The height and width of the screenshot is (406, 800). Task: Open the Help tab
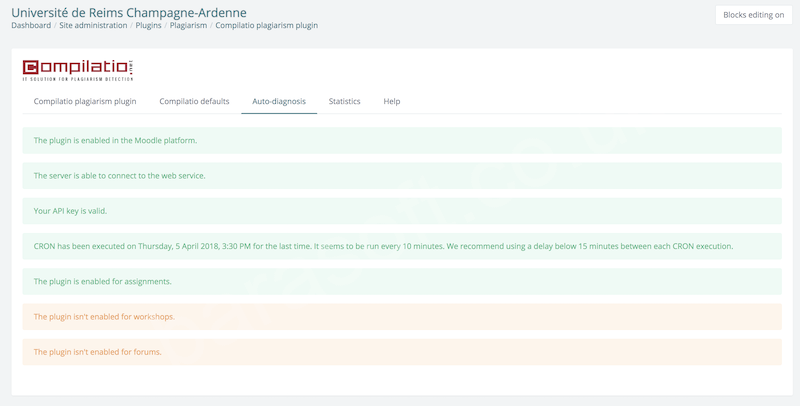(392, 101)
